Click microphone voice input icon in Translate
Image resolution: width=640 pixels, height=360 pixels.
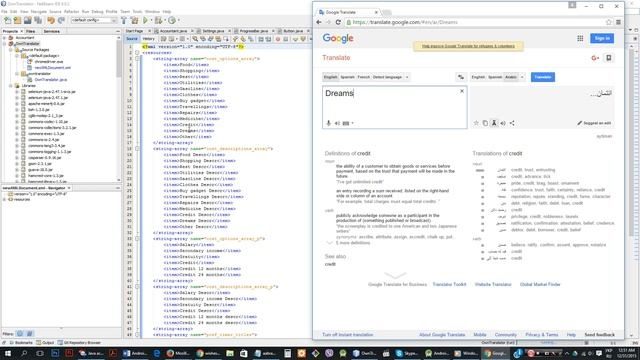click(x=329, y=123)
